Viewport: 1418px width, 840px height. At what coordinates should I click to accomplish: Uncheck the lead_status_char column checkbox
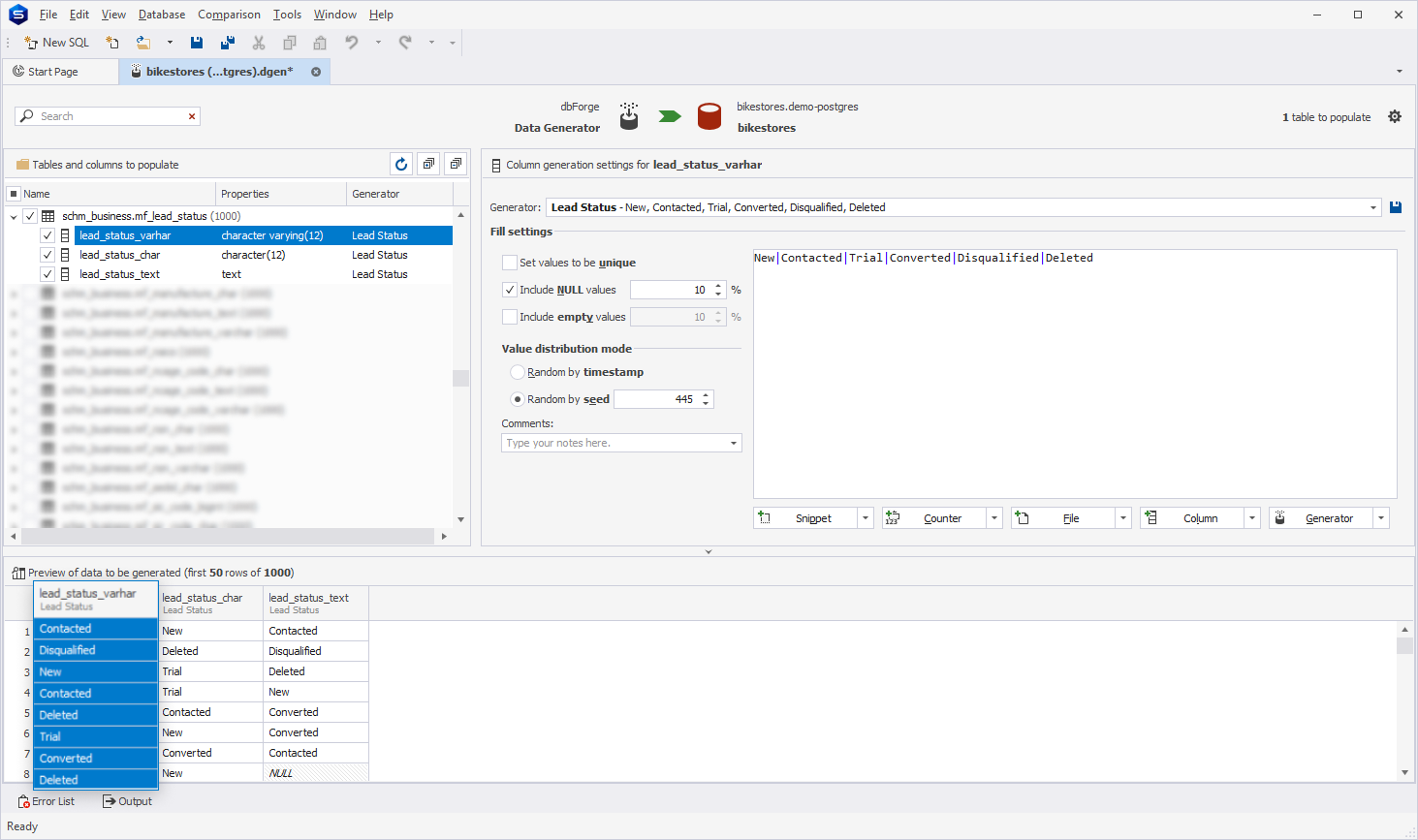tap(47, 255)
